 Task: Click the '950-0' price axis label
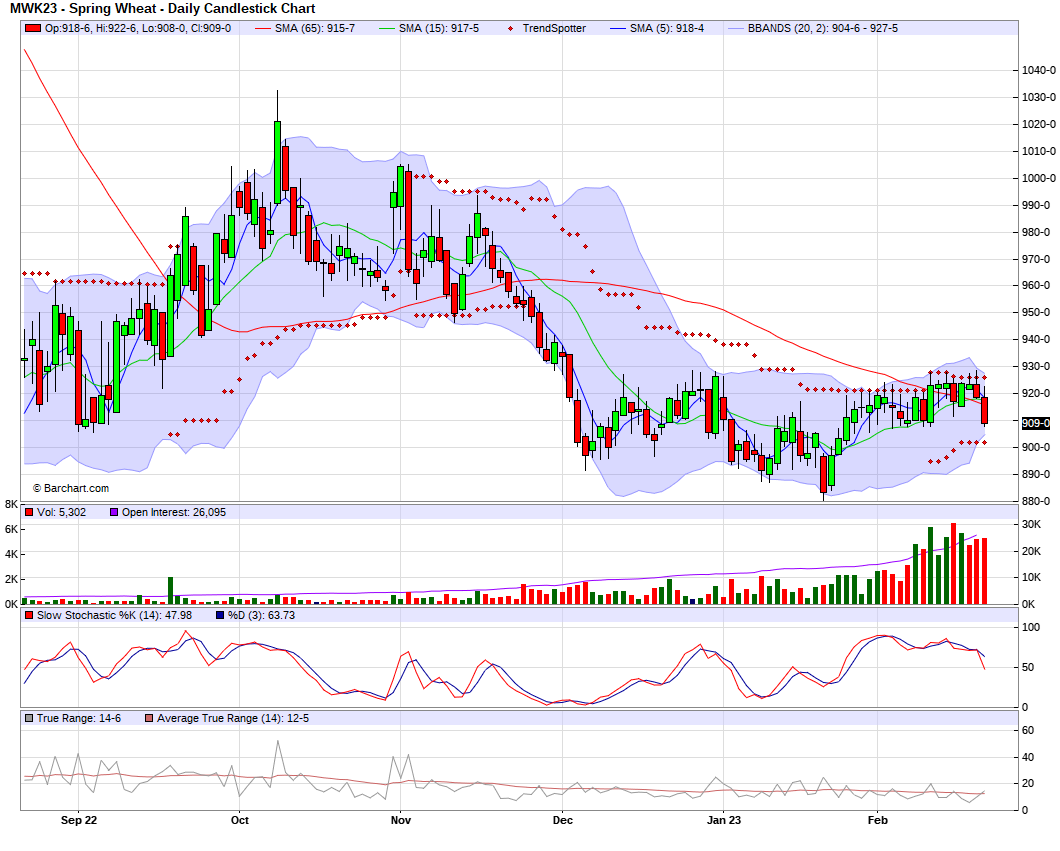tap(1036, 312)
